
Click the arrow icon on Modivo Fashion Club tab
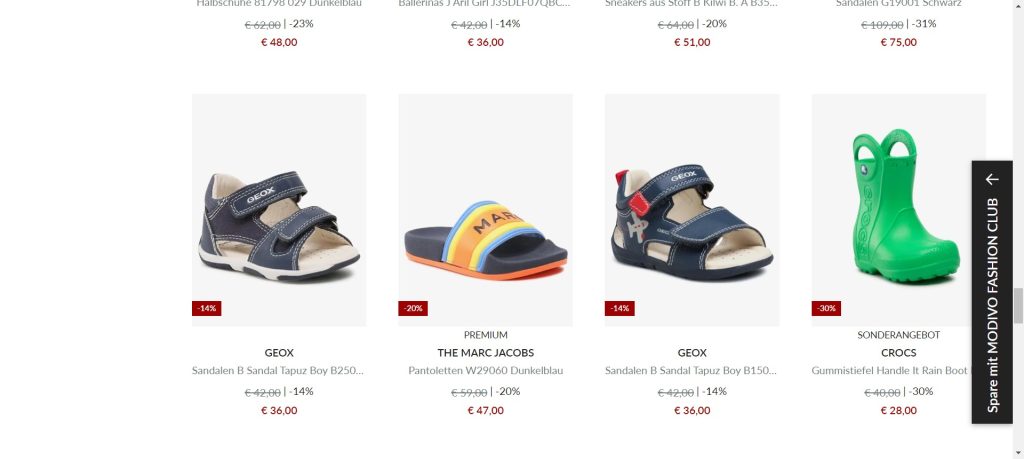coord(993,179)
